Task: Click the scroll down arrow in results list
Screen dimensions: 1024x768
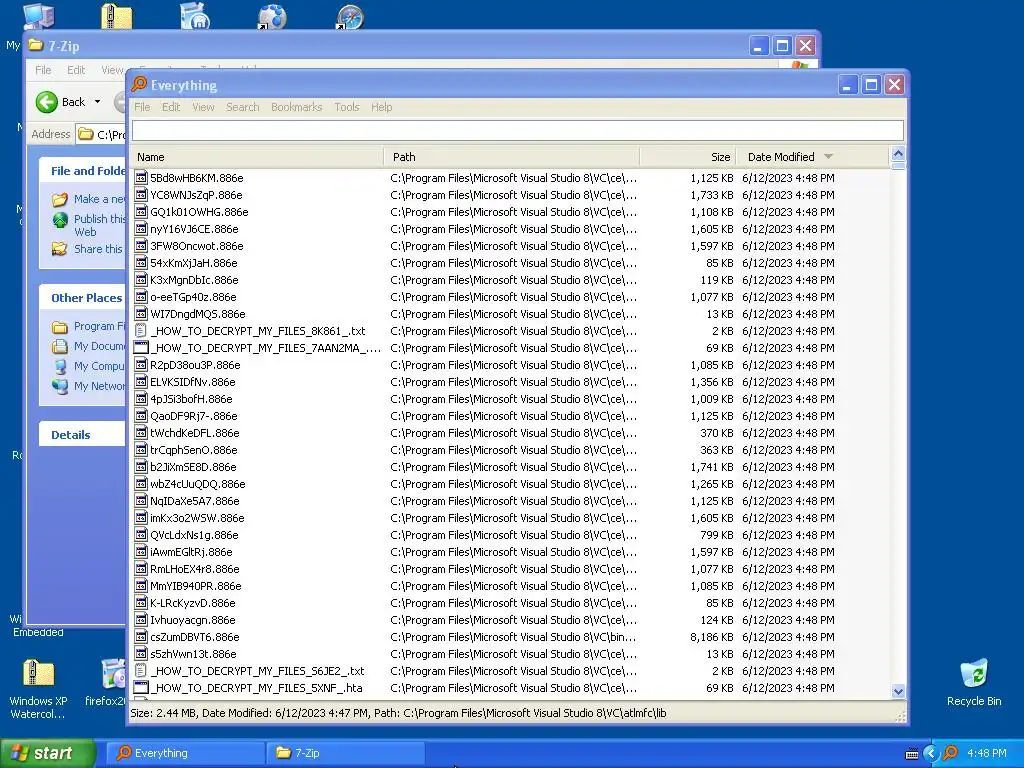Action: click(x=898, y=691)
